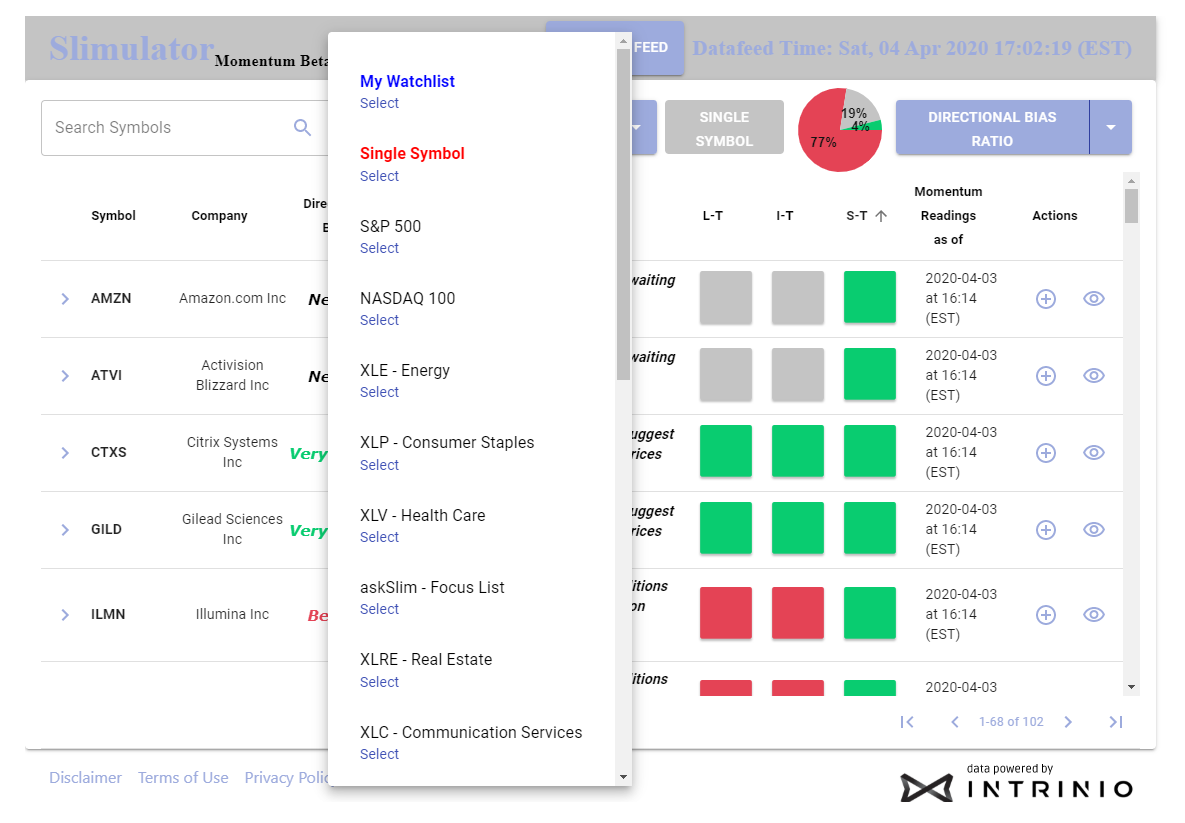Image resolution: width=1185 pixels, height=823 pixels.
Task: Click the search magnifier icon
Action: (x=302, y=128)
